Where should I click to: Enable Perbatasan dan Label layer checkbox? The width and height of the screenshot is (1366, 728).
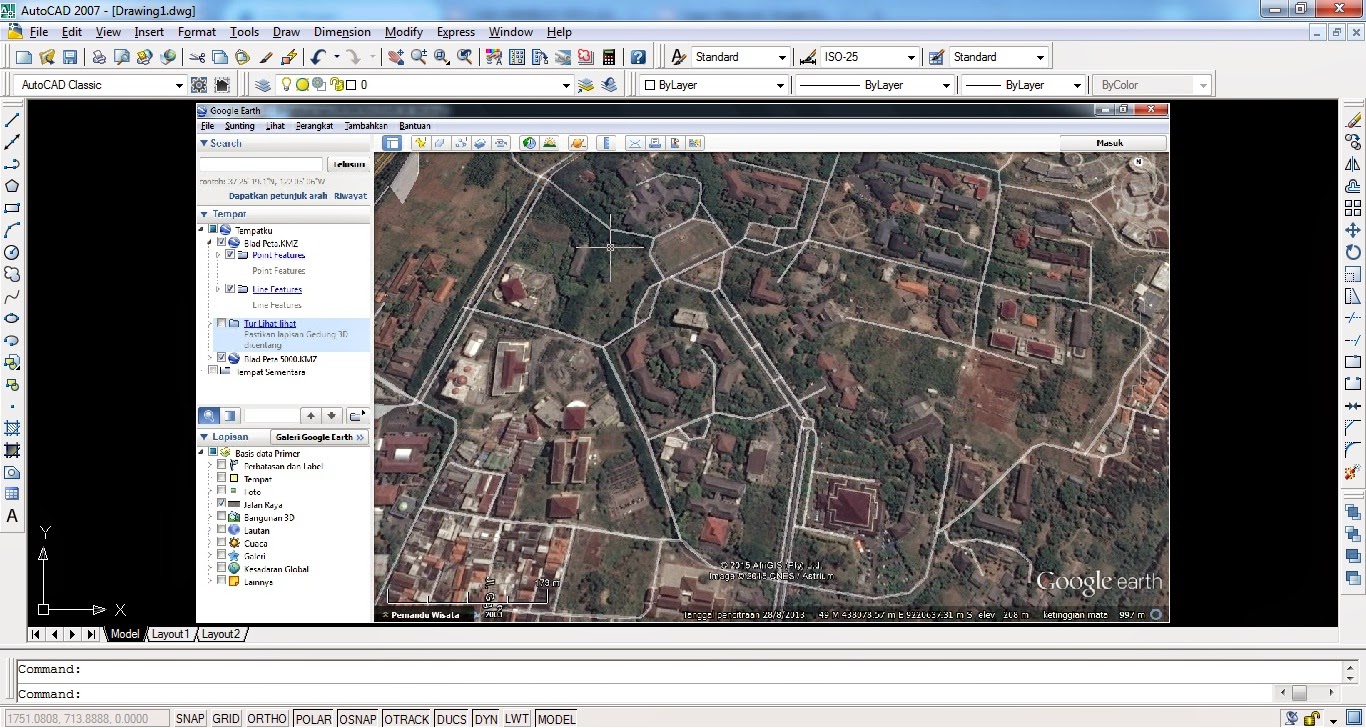tap(221, 466)
